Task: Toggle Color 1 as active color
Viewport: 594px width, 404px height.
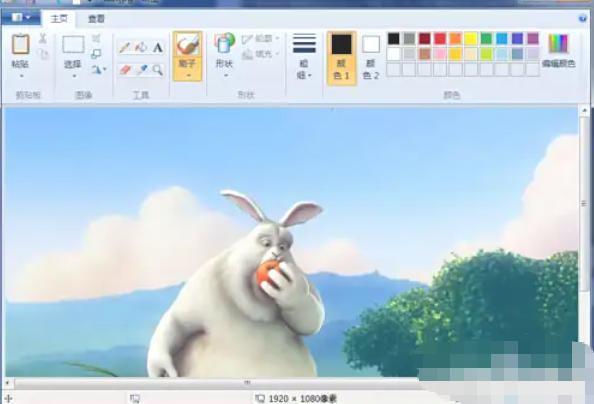Action: [x=342, y=58]
